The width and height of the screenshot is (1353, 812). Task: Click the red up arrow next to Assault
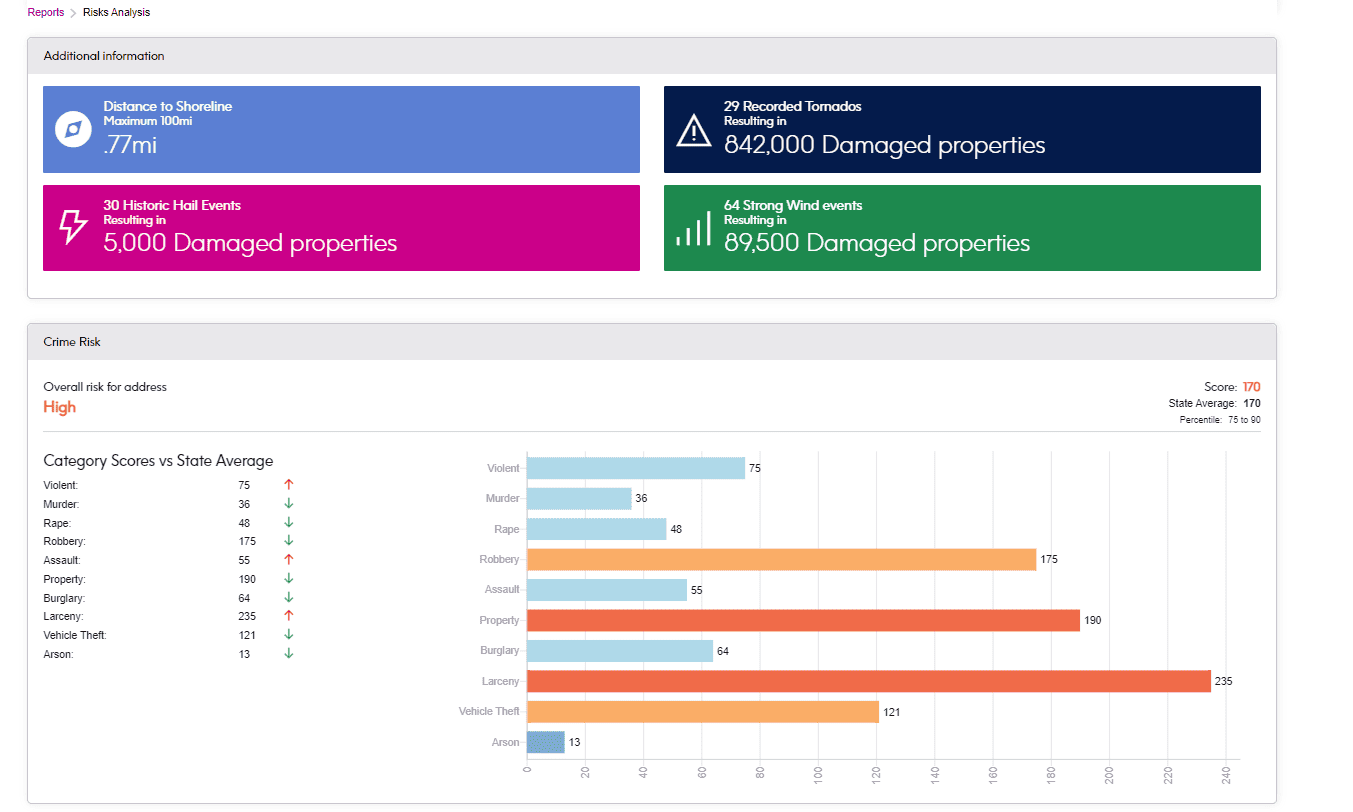tap(288, 560)
